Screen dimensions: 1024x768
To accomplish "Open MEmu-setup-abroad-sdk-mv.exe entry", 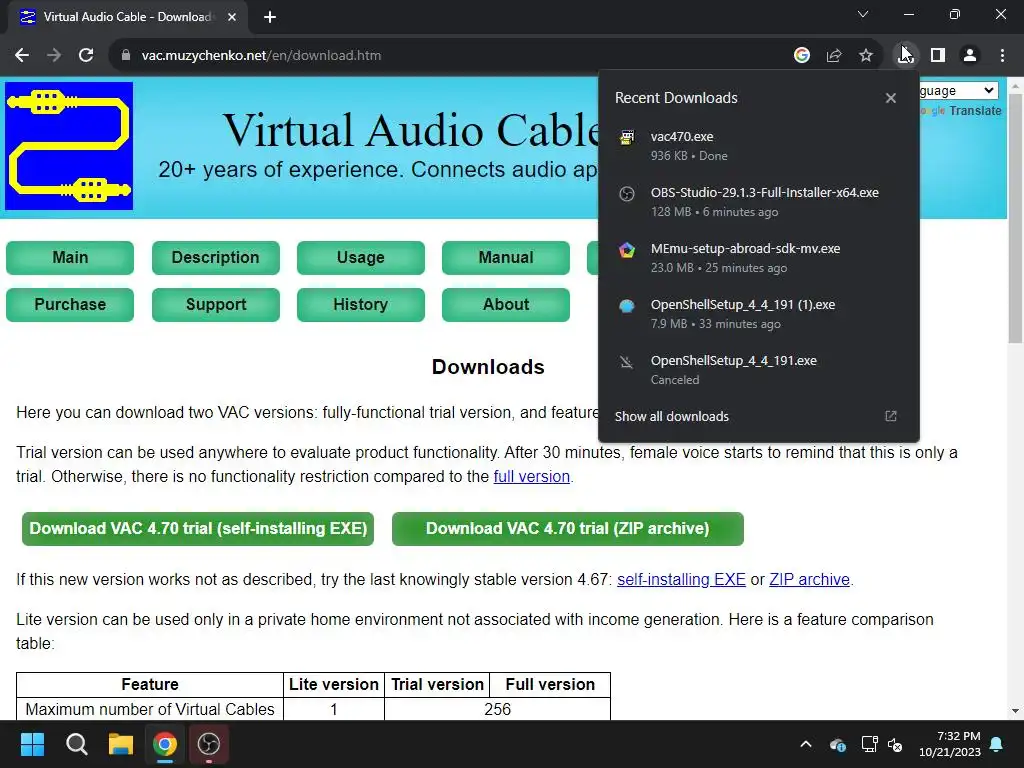I will click(x=759, y=258).
